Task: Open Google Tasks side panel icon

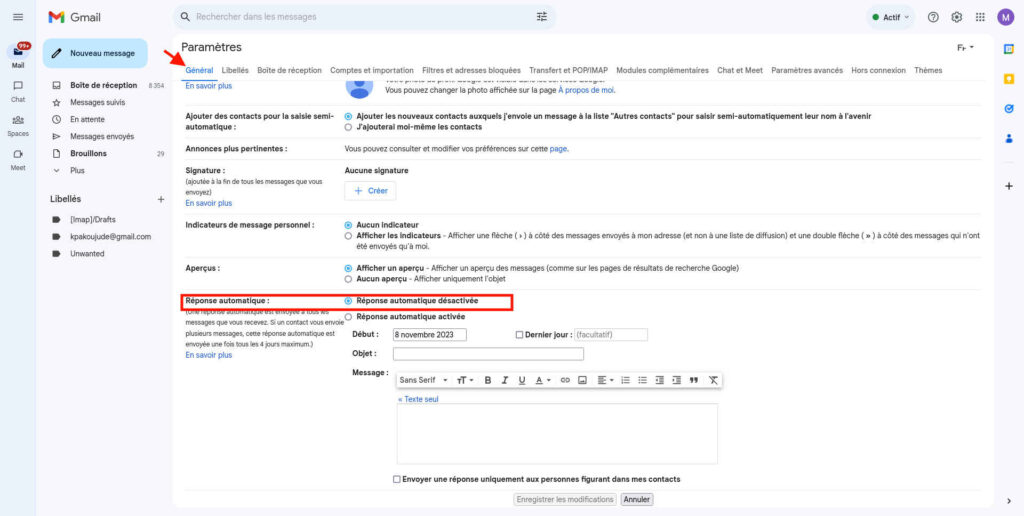Action: pyautogui.click(x=1009, y=109)
